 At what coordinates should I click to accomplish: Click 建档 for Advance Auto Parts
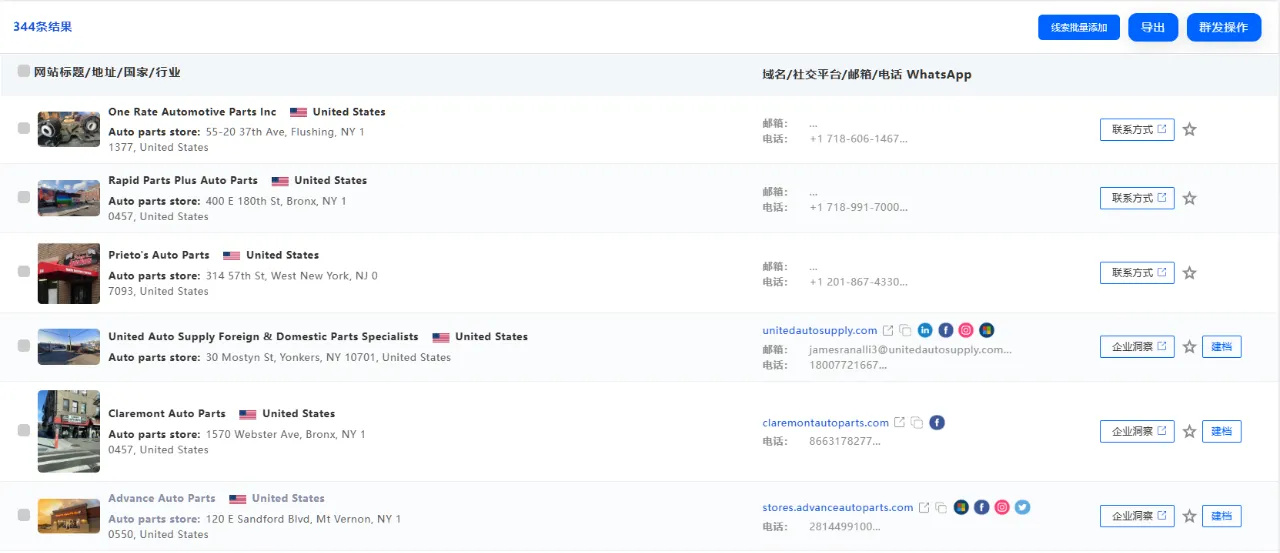(x=1221, y=516)
